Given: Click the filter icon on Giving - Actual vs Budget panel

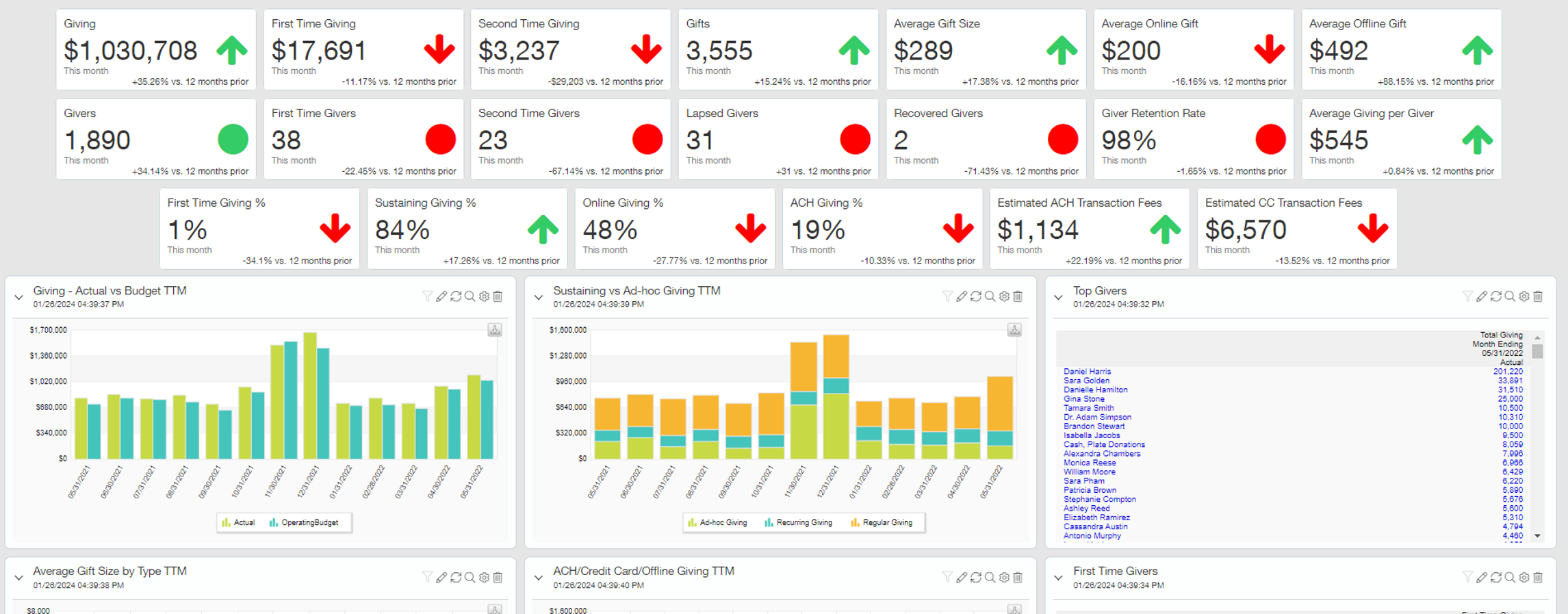Looking at the screenshot, I should click(x=427, y=296).
